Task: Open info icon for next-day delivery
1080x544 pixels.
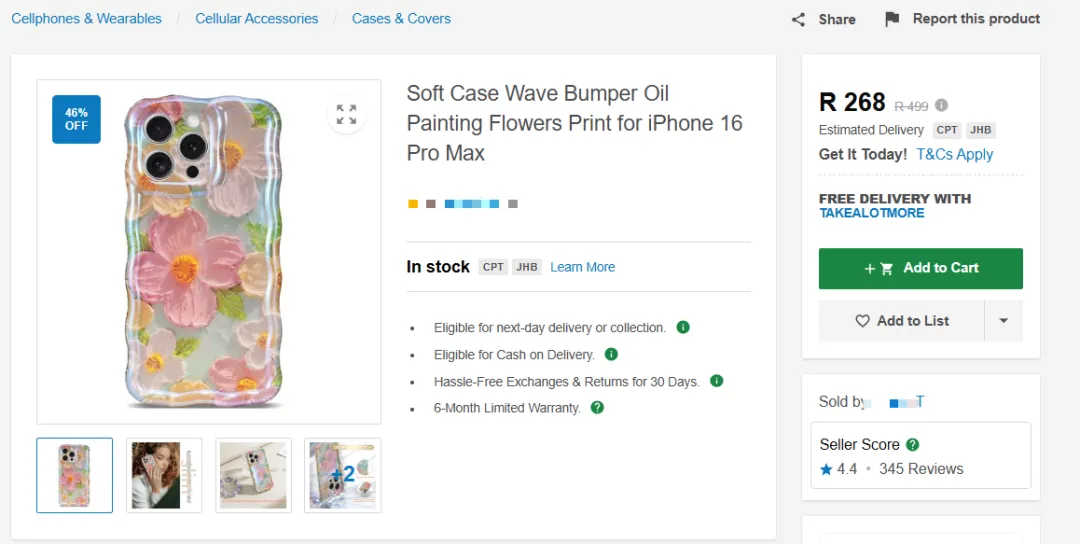Action: 683,327
